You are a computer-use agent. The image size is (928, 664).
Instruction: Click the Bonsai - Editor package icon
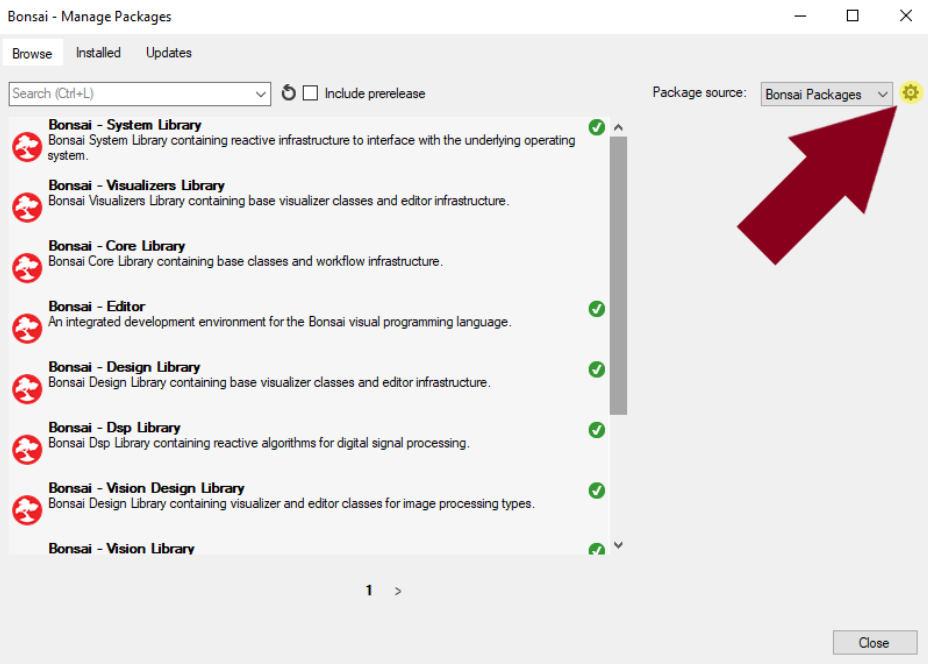(x=27, y=328)
